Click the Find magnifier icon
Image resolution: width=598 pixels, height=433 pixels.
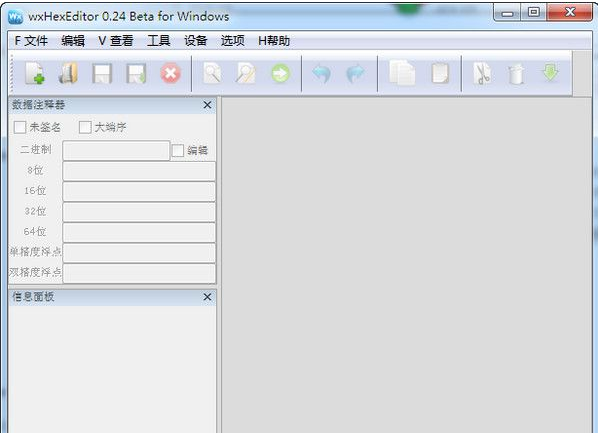click(212, 73)
